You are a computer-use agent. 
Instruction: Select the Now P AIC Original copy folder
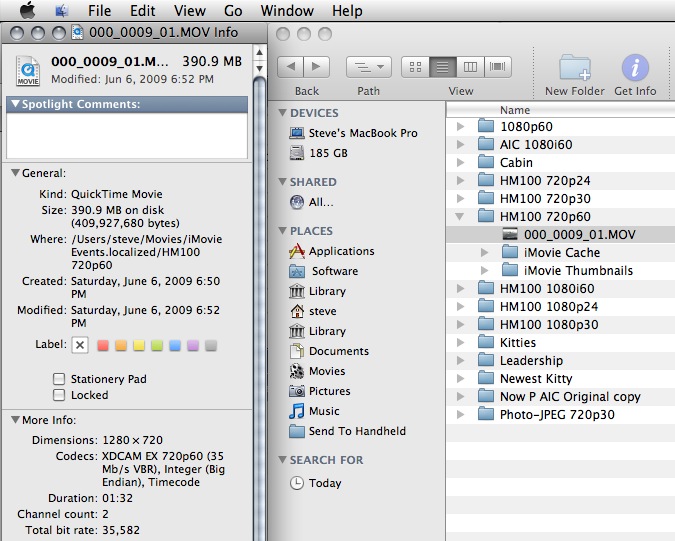(560, 396)
